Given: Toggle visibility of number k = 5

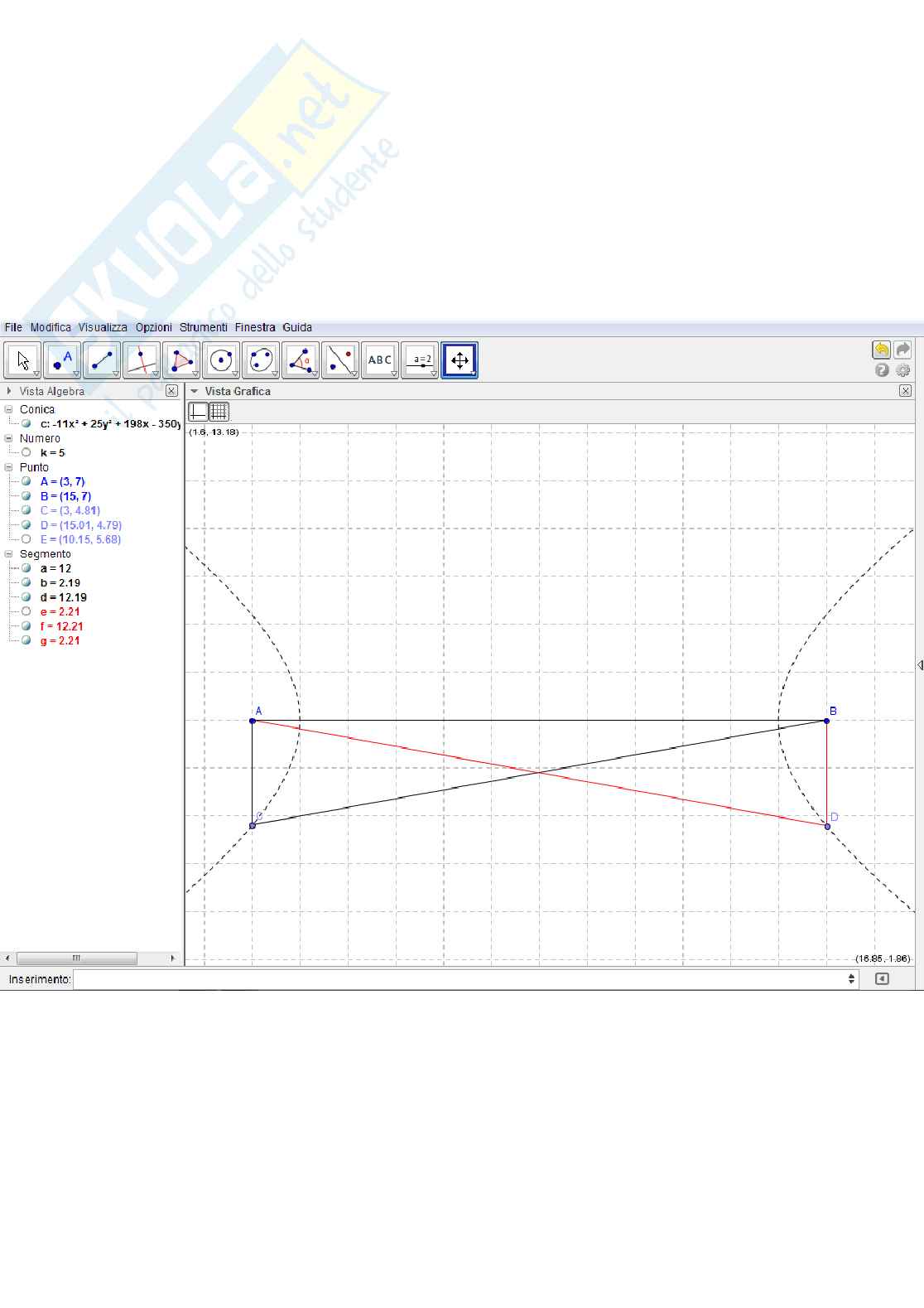Looking at the screenshot, I should [26, 452].
